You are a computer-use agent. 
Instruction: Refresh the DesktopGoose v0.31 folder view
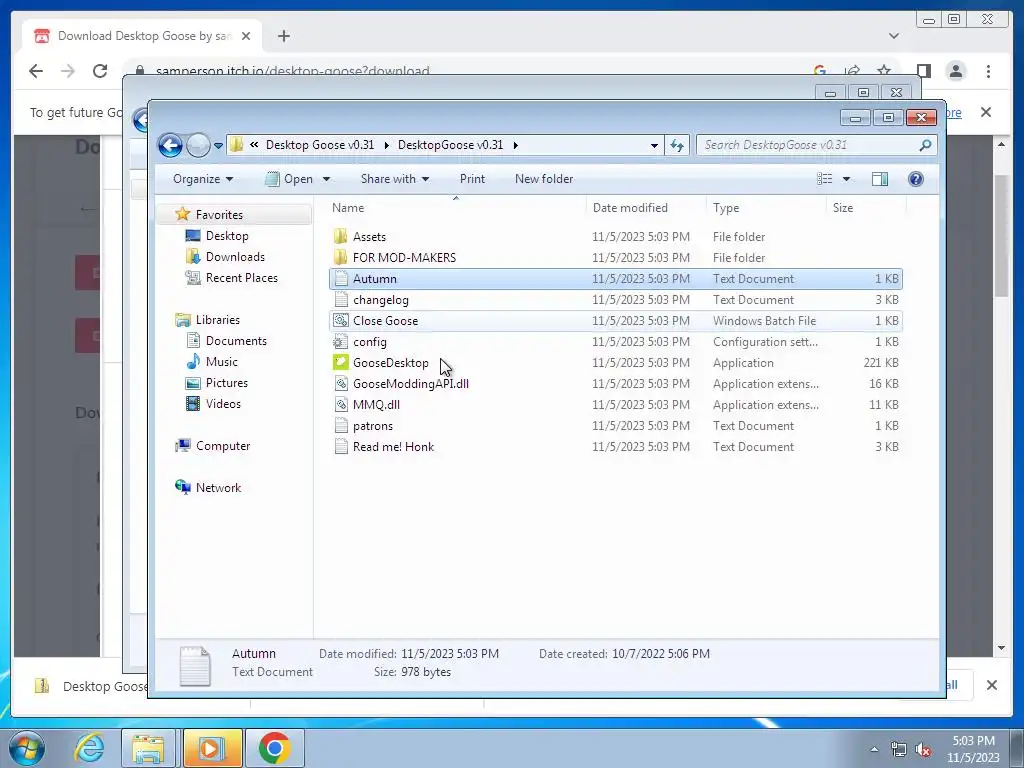point(677,145)
